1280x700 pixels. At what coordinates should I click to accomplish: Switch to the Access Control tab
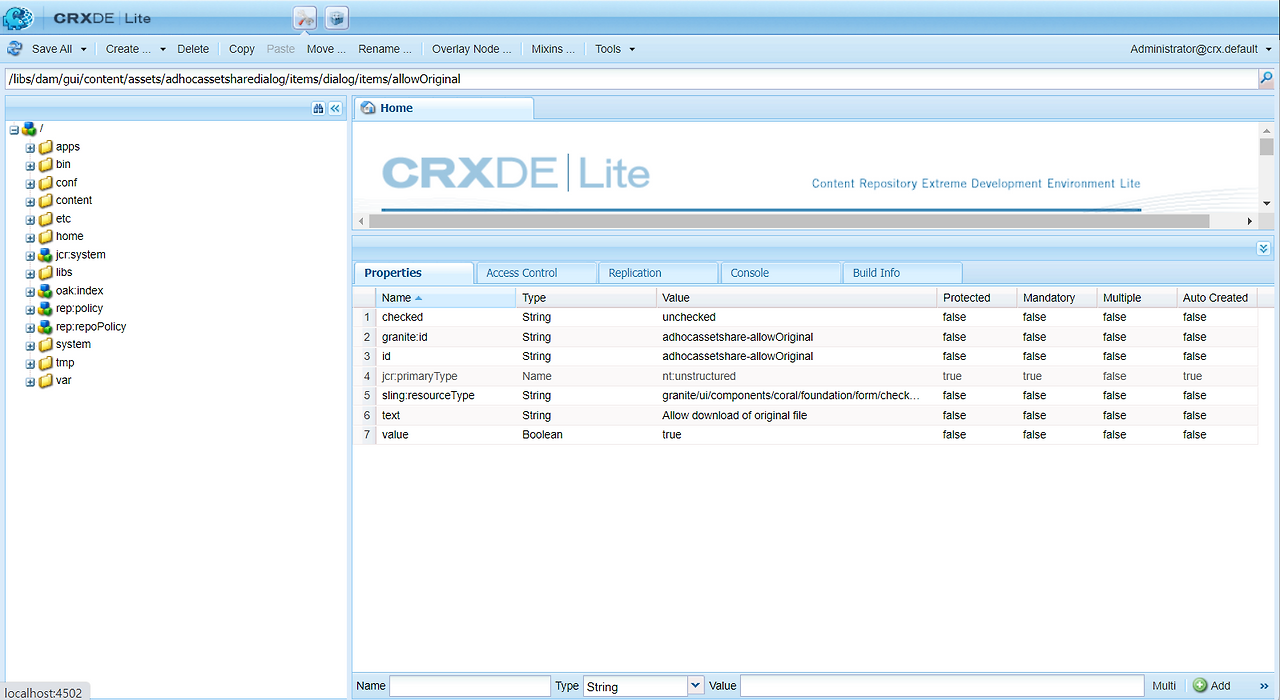click(x=536, y=272)
